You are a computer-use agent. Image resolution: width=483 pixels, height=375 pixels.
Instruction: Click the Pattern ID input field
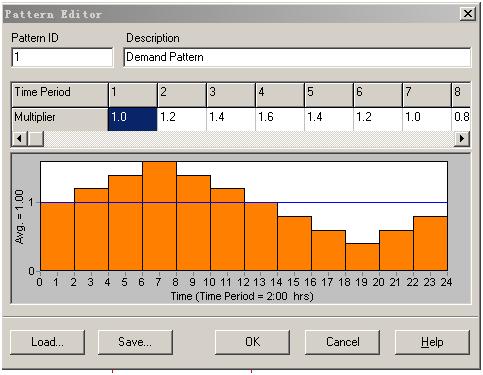pos(62,57)
